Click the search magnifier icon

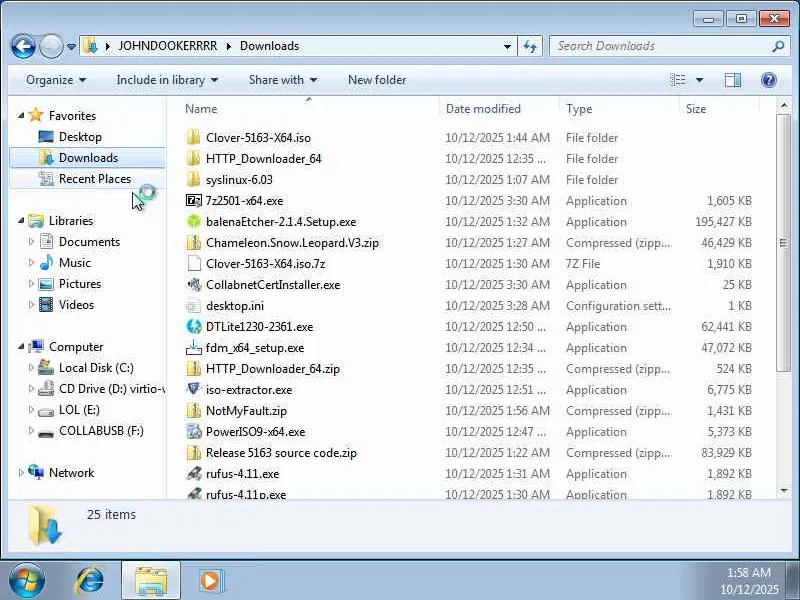click(x=779, y=46)
